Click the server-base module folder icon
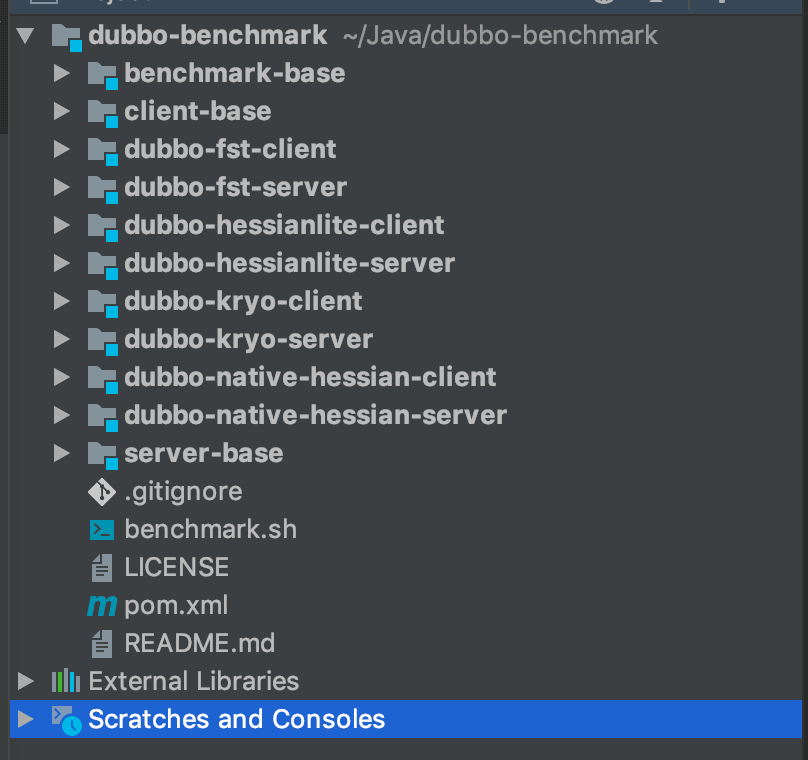Viewport: 808px width, 760px height. [102, 453]
